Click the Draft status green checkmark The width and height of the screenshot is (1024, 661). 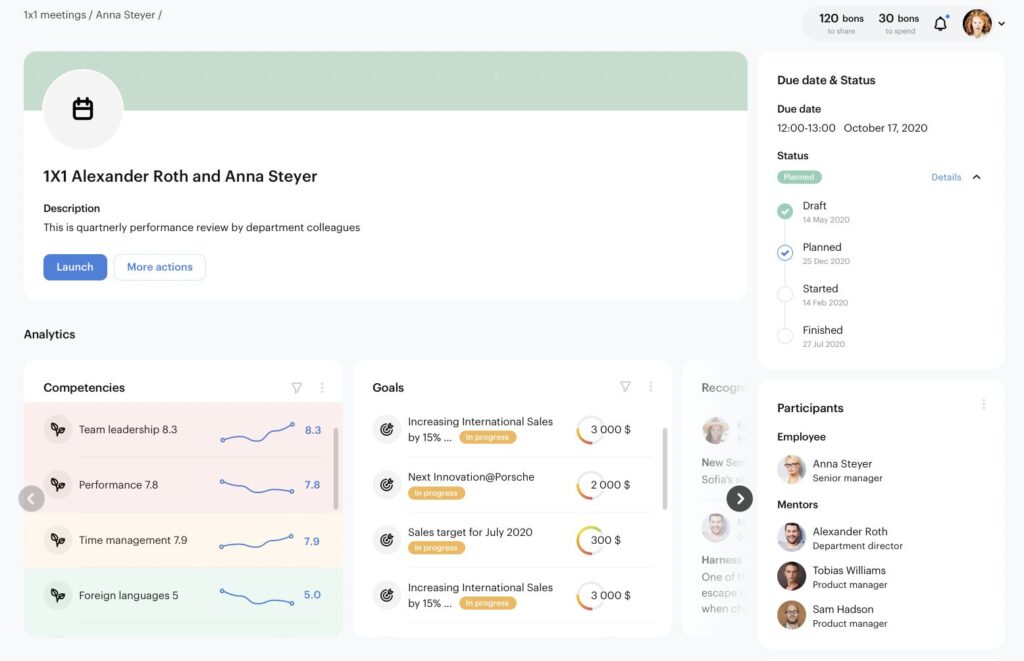point(785,211)
